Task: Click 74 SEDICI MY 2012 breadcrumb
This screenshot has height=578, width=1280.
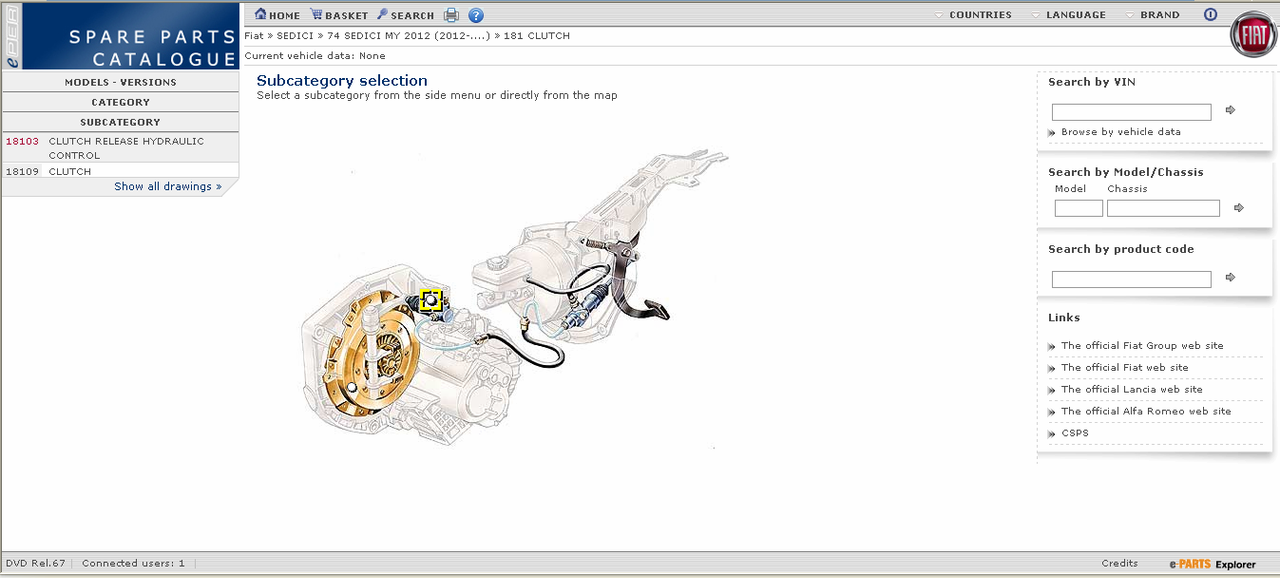Action: (x=408, y=36)
